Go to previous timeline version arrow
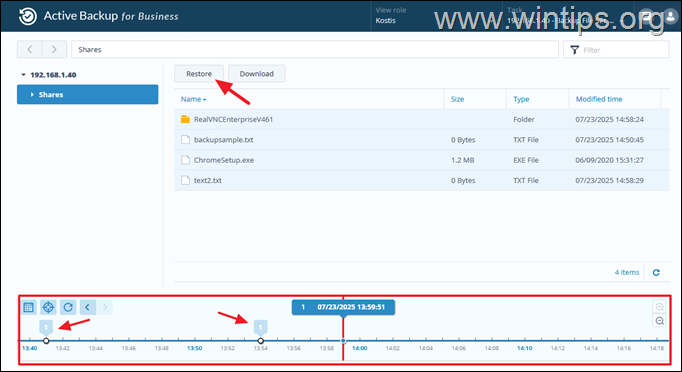Screen dimensions: 682x372 (87, 307)
